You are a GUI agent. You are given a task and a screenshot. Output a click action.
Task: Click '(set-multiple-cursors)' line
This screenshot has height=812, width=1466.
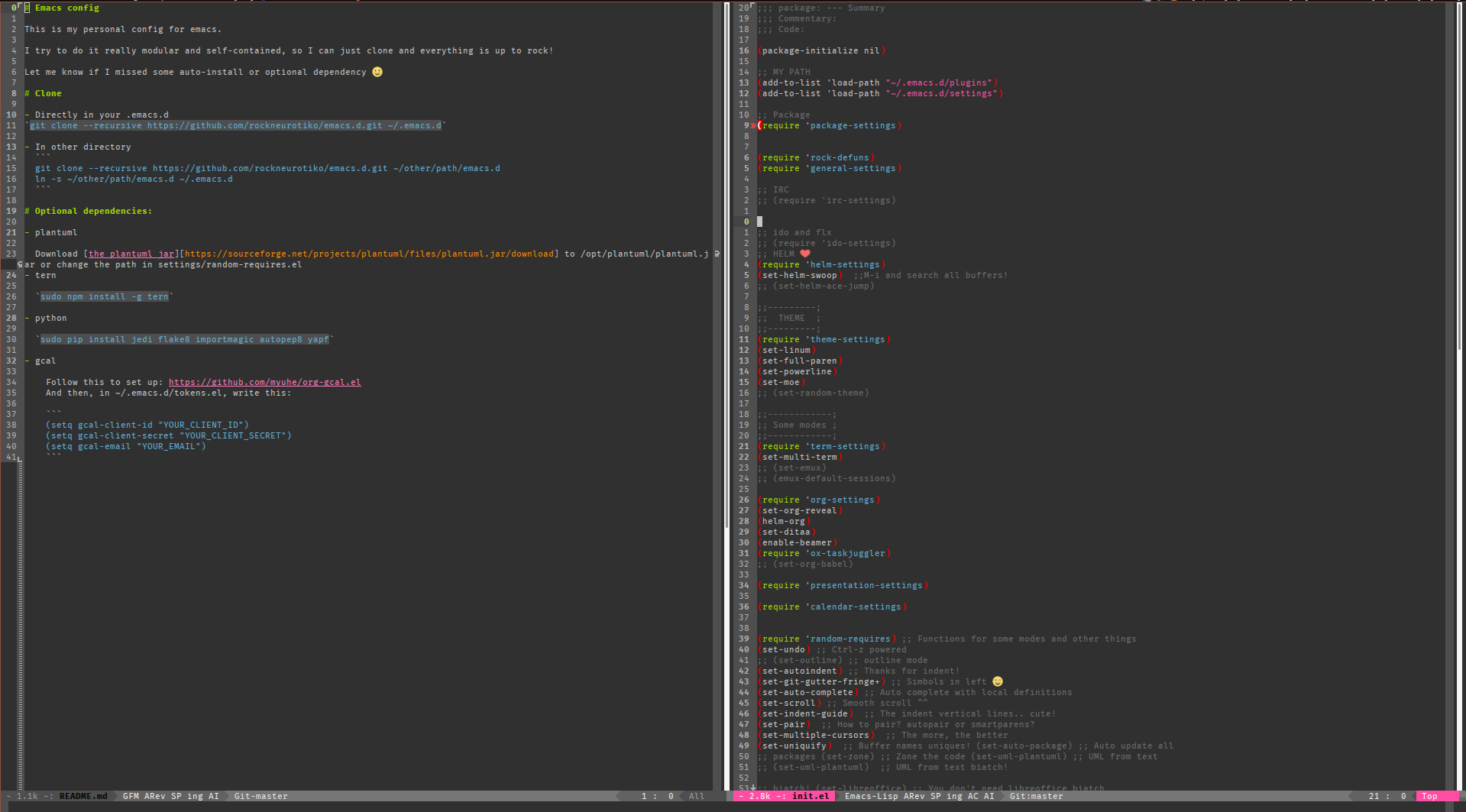816,735
